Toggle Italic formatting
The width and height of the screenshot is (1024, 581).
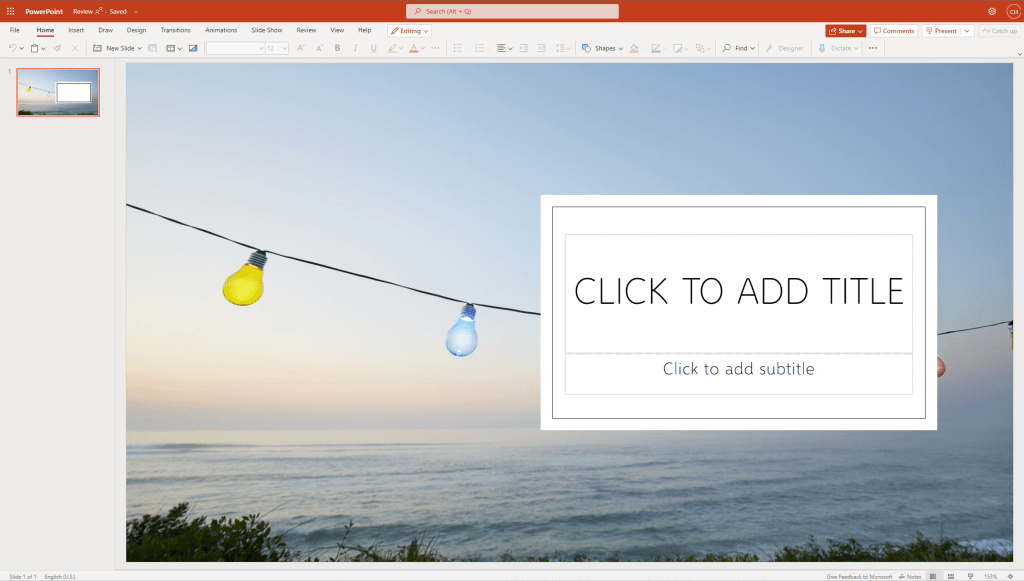pyautogui.click(x=355, y=48)
